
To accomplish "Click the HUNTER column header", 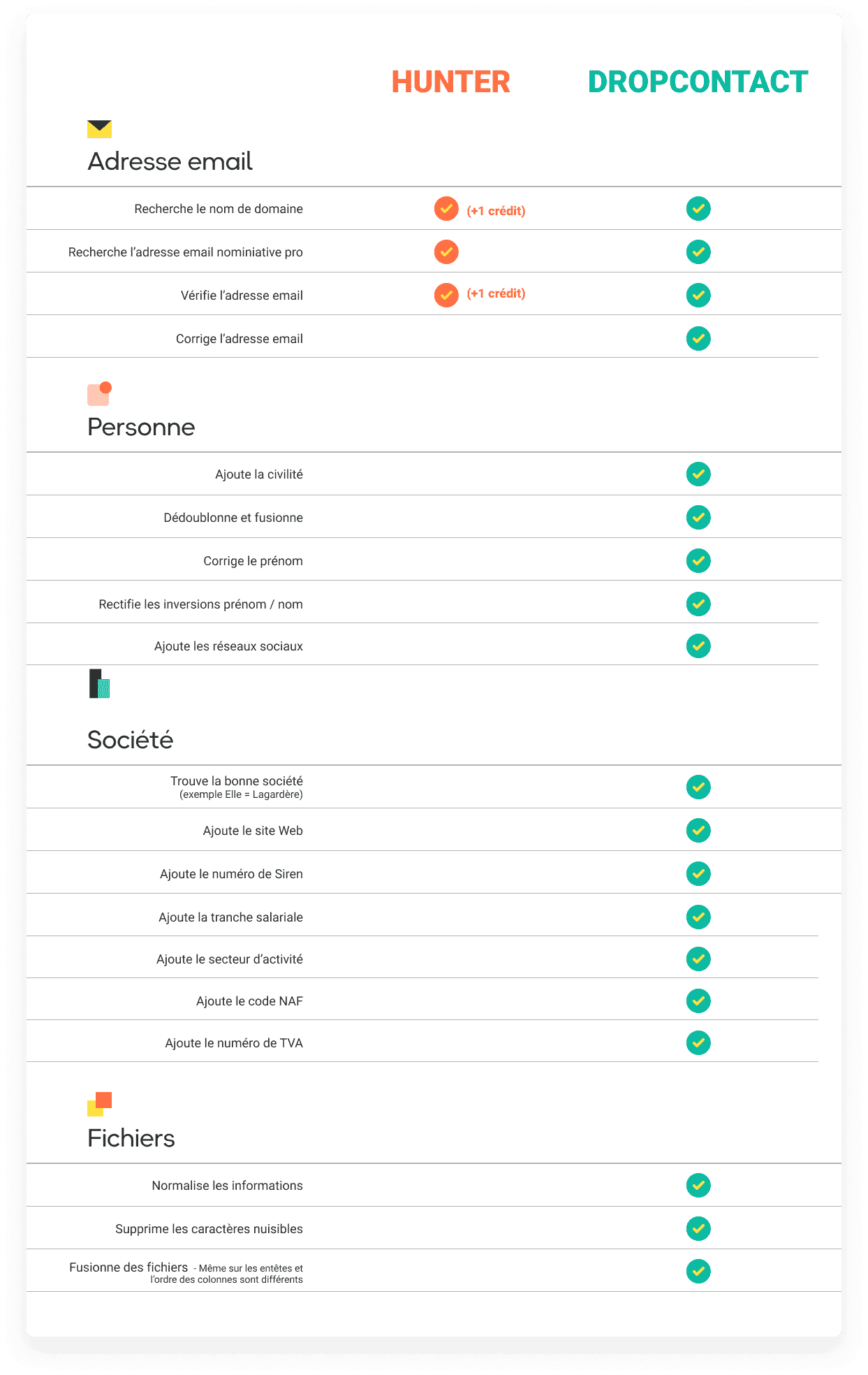I will [x=450, y=82].
